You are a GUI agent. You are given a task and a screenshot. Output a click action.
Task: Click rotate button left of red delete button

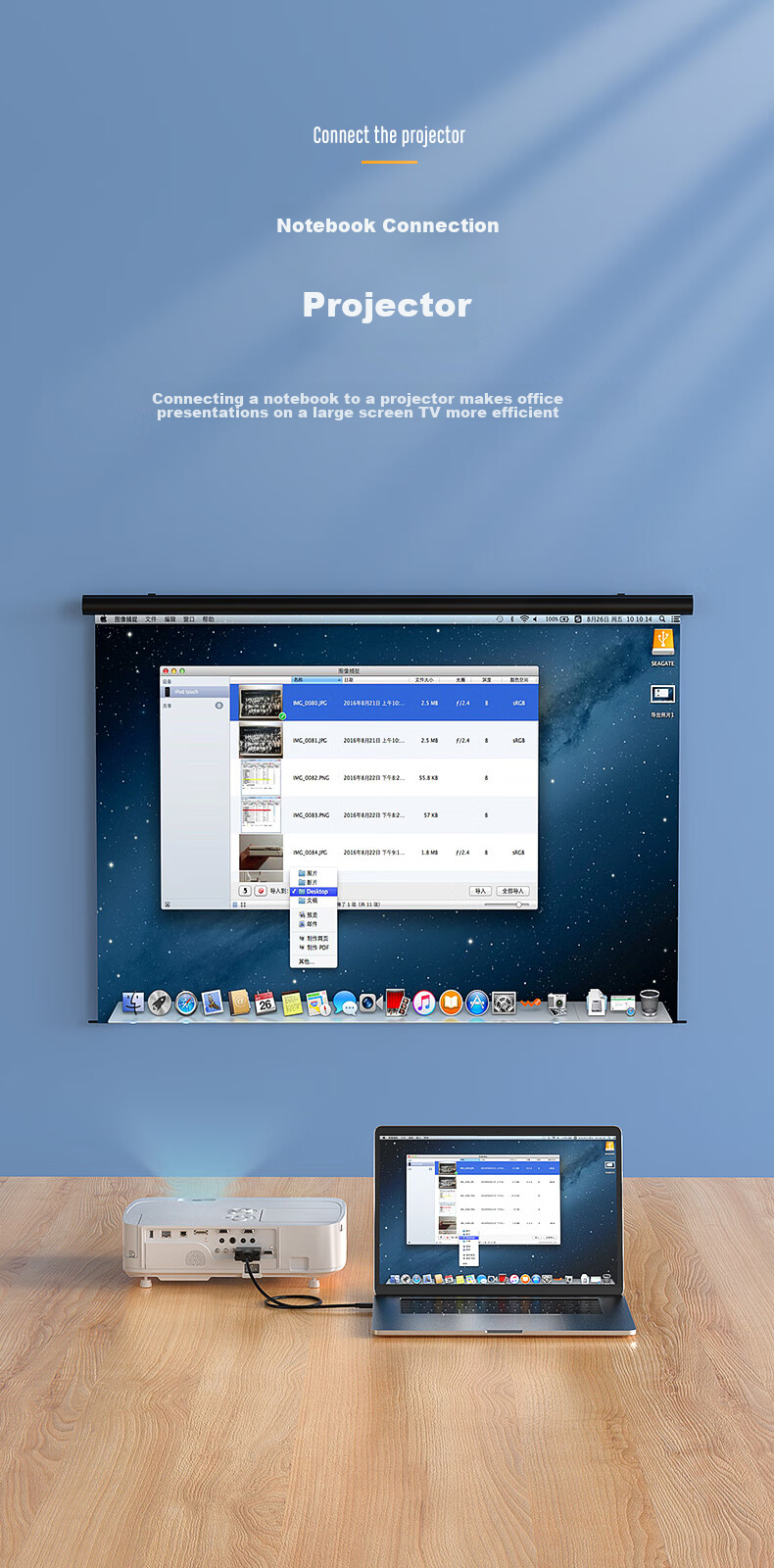point(245,891)
